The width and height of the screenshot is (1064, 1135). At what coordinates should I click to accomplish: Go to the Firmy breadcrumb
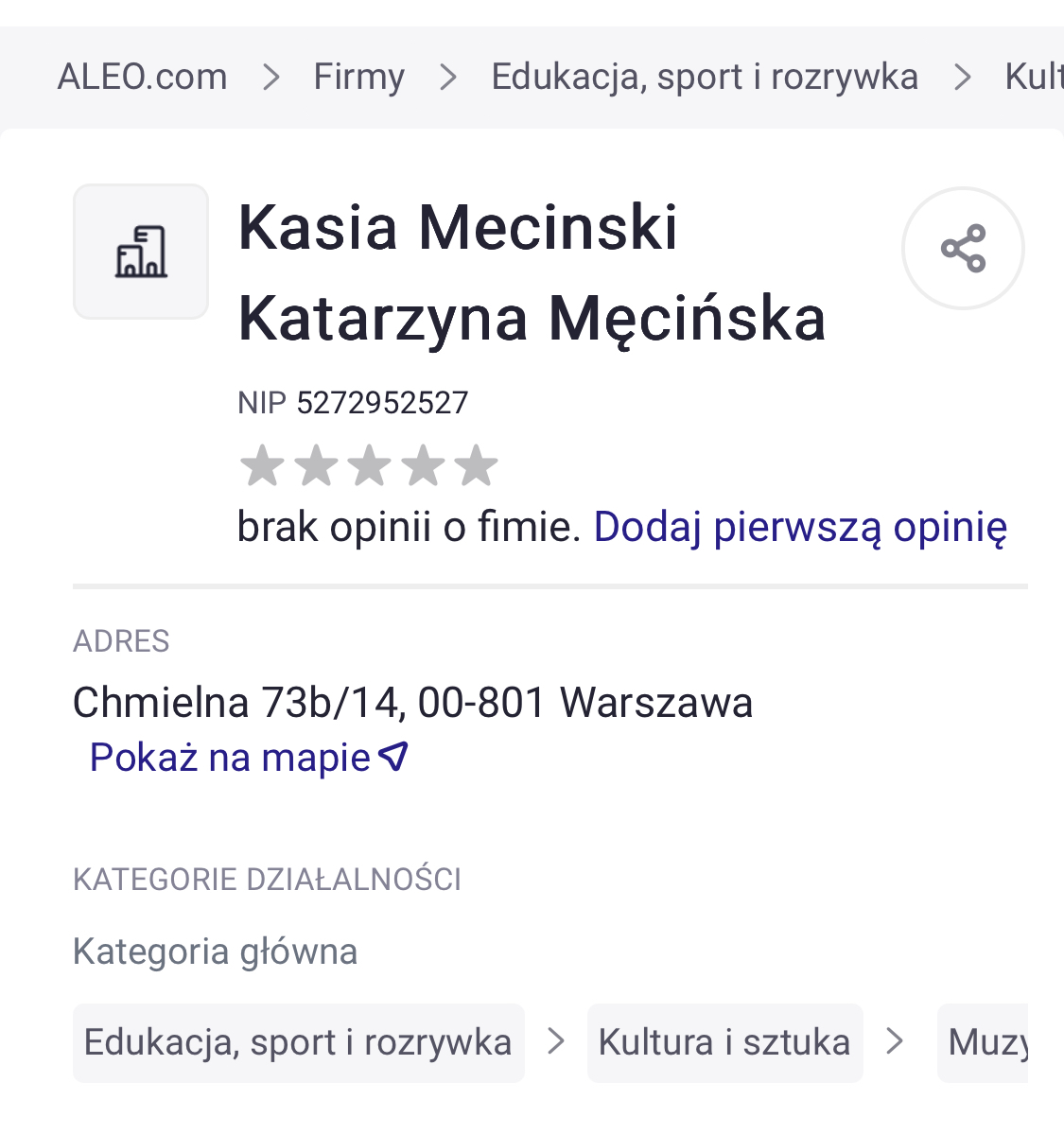[x=358, y=77]
